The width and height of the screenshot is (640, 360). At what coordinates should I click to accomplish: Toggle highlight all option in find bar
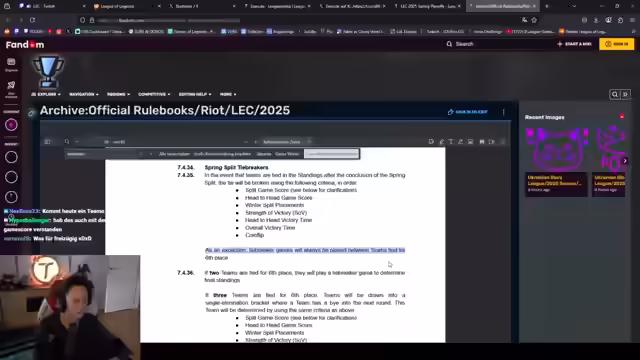[174, 154]
